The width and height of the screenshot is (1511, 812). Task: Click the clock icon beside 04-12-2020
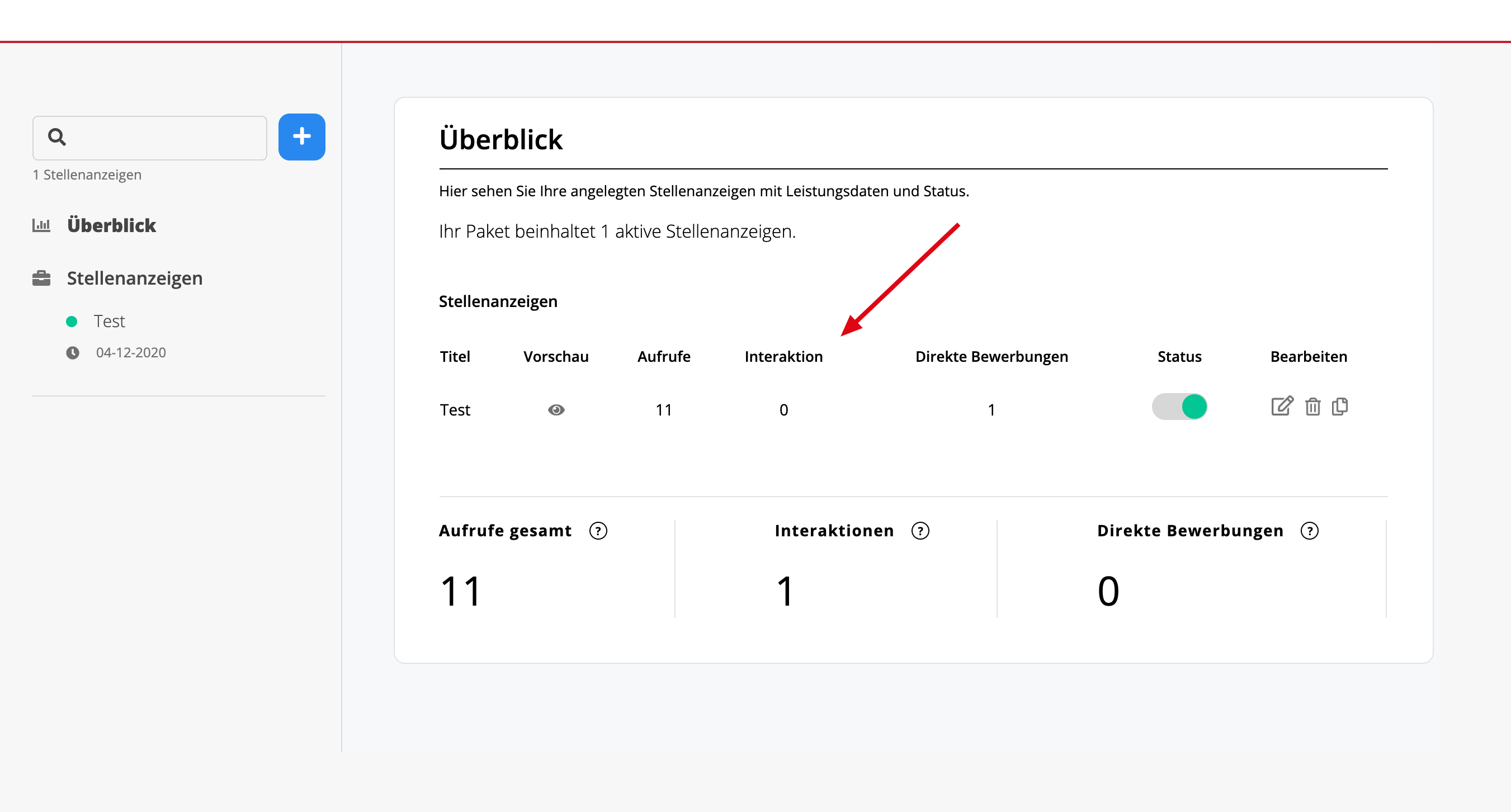pyautogui.click(x=73, y=353)
